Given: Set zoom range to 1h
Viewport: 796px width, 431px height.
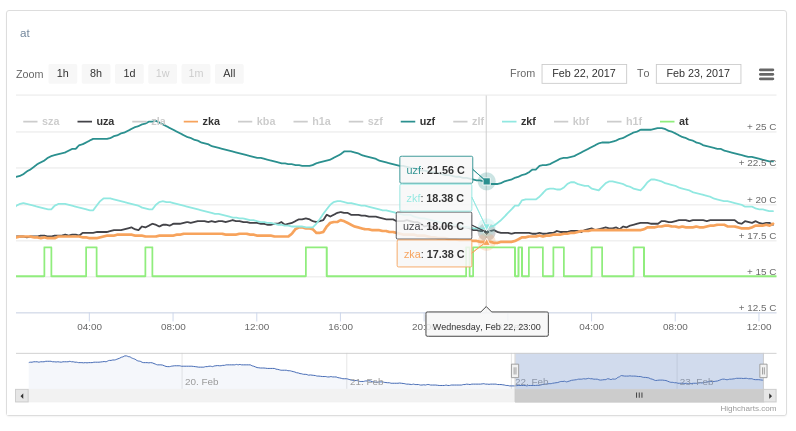Looking at the screenshot, I should point(63,73).
